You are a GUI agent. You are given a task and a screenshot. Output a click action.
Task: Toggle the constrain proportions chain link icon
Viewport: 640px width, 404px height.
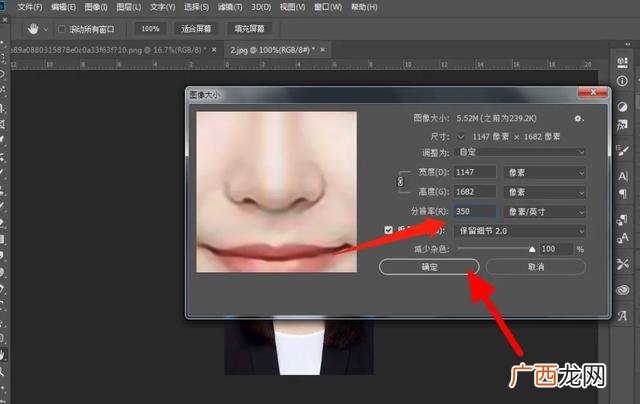400,182
